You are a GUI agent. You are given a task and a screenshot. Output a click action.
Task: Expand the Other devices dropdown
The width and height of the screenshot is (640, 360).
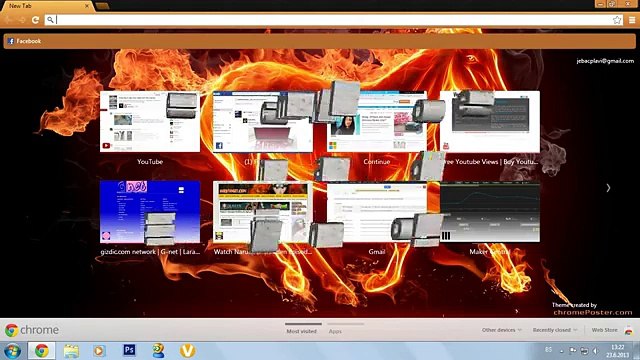pyautogui.click(x=502, y=330)
